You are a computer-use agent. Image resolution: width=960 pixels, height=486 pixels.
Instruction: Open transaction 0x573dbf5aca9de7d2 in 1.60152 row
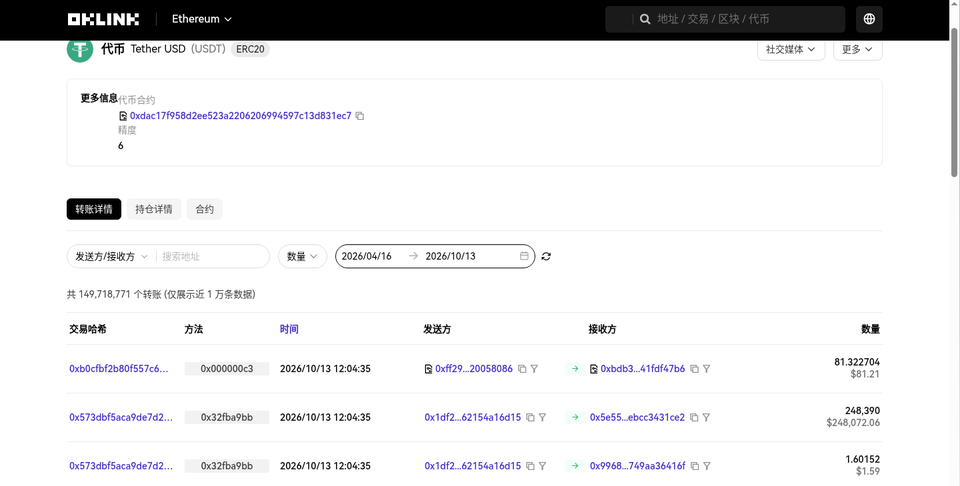click(x=121, y=466)
